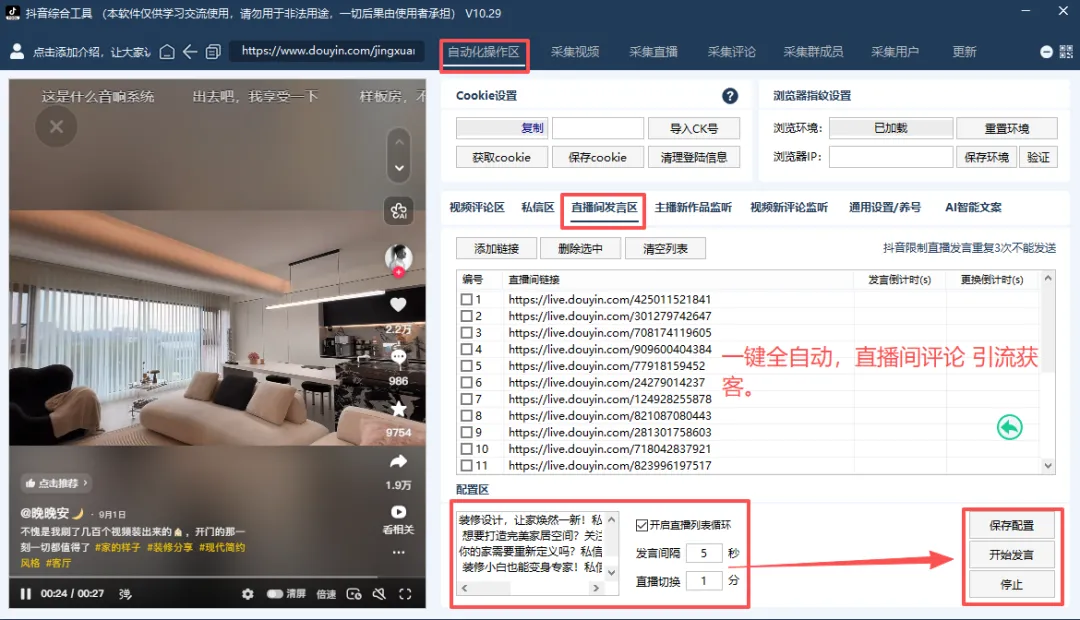
Task: Enter fullscreen using the player's fullscreen icon
Action: click(x=404, y=594)
